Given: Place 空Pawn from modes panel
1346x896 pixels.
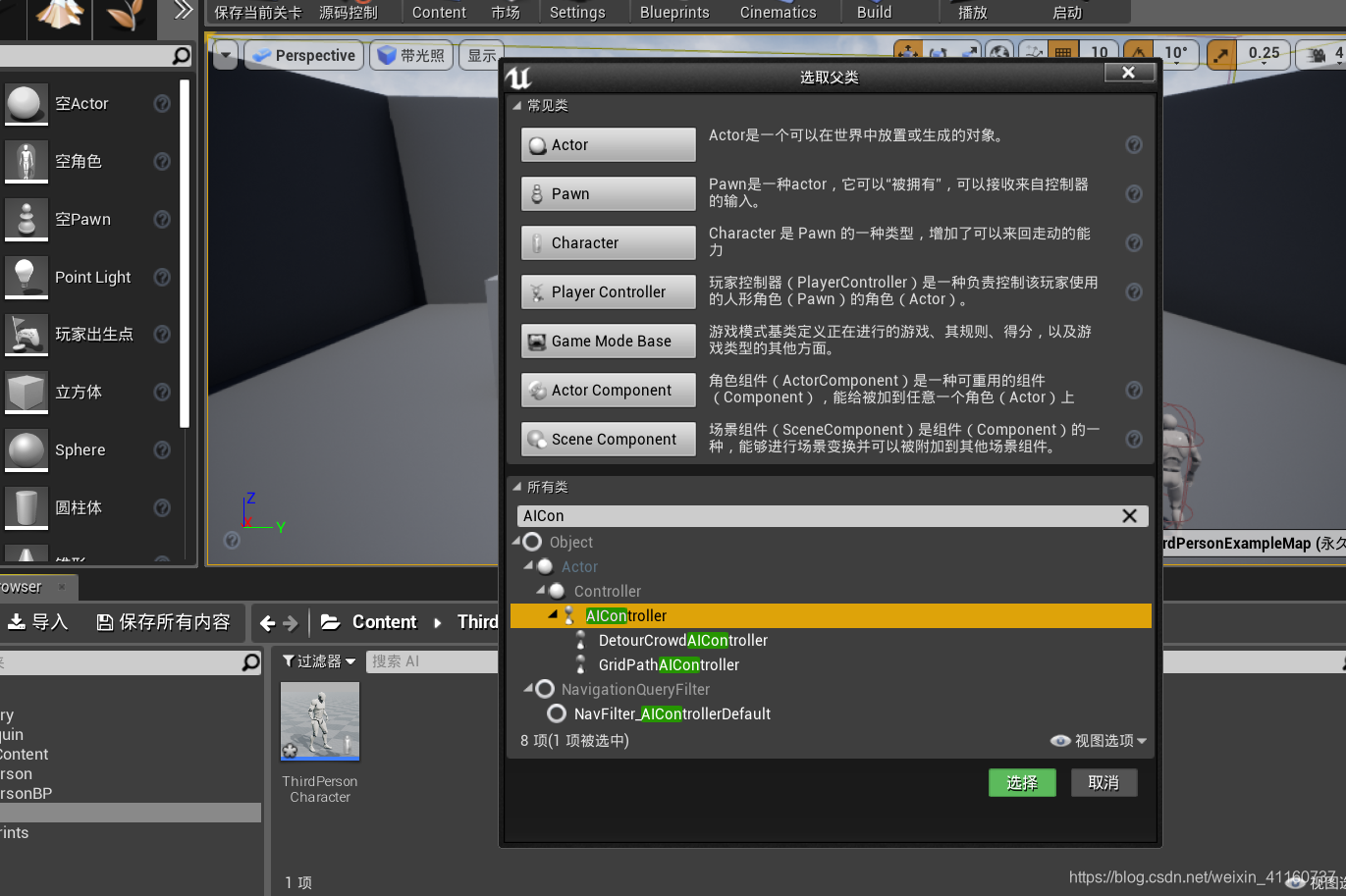Looking at the screenshot, I should point(90,219).
